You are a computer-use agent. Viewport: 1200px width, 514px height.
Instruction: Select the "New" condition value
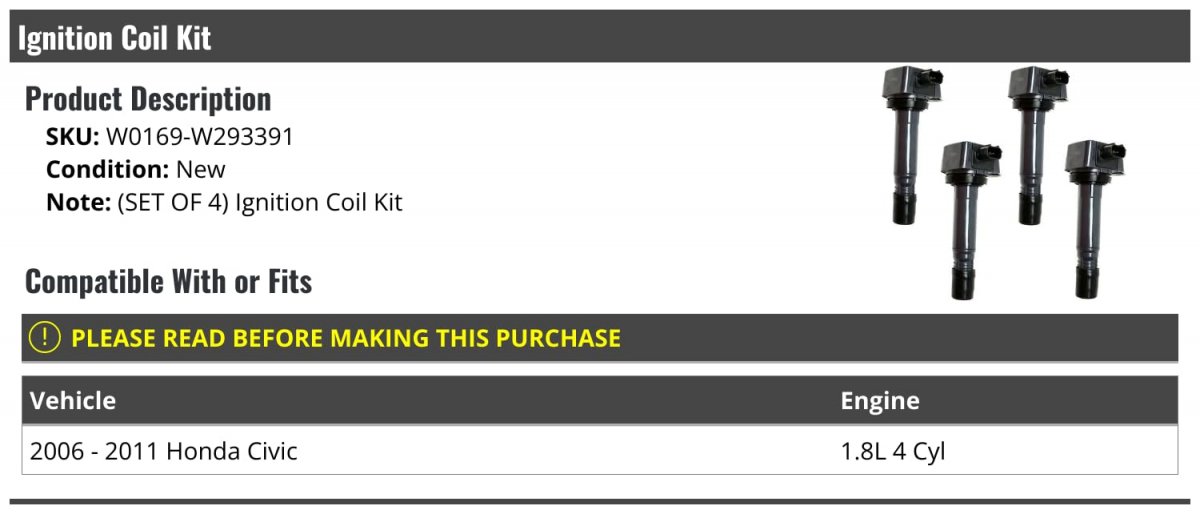pos(201,169)
